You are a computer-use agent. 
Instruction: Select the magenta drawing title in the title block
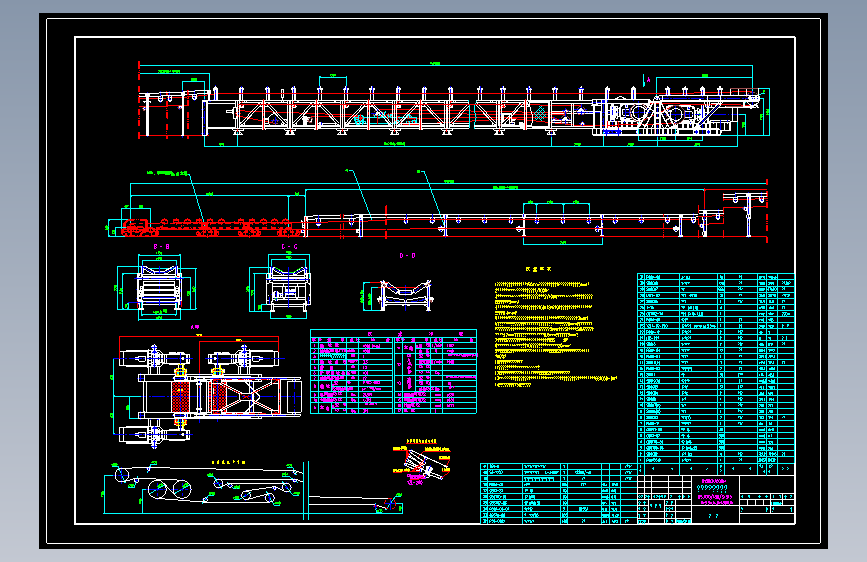pyautogui.click(x=715, y=492)
